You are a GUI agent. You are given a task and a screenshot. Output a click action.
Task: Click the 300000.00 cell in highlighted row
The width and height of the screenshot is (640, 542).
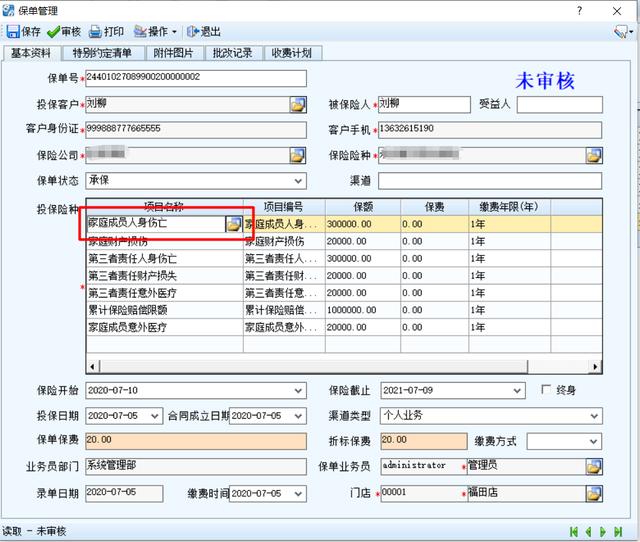[x=363, y=224]
